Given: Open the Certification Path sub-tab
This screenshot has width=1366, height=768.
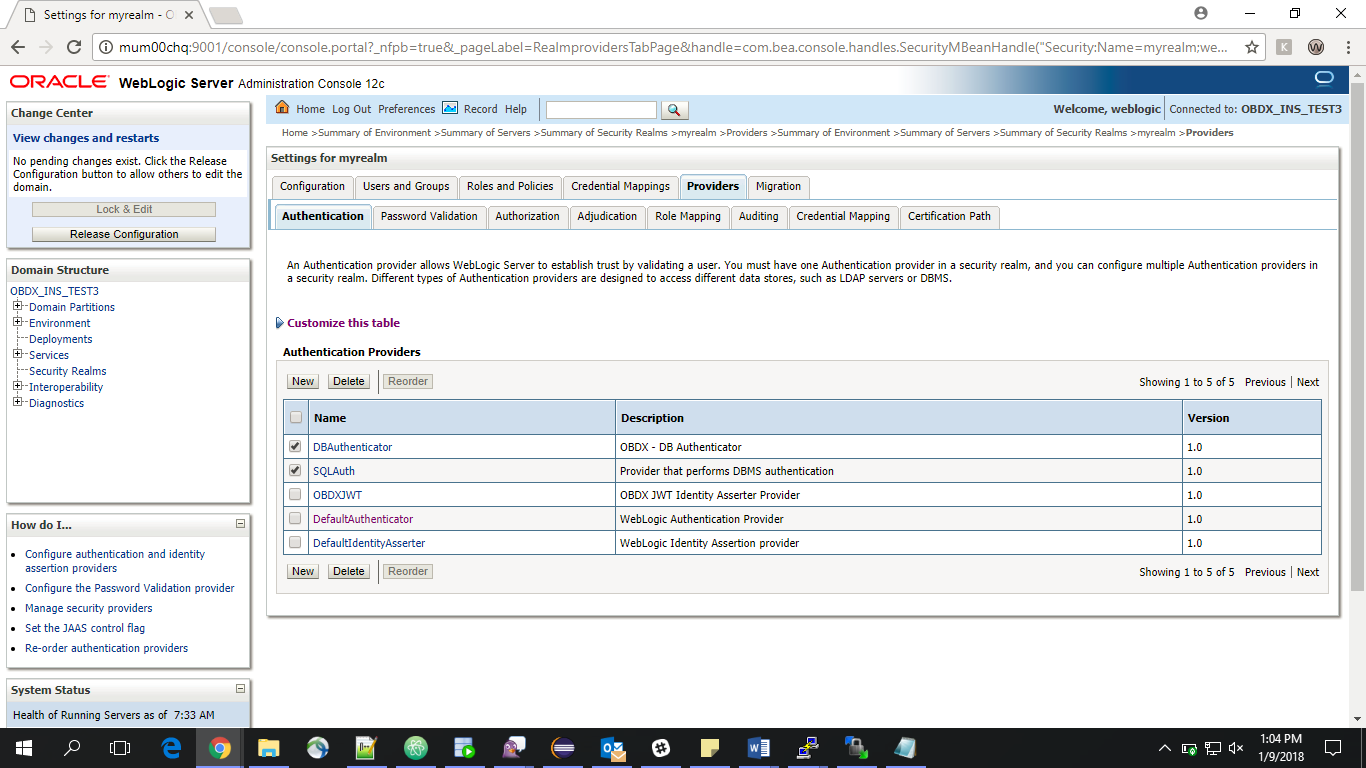Looking at the screenshot, I should (949, 216).
